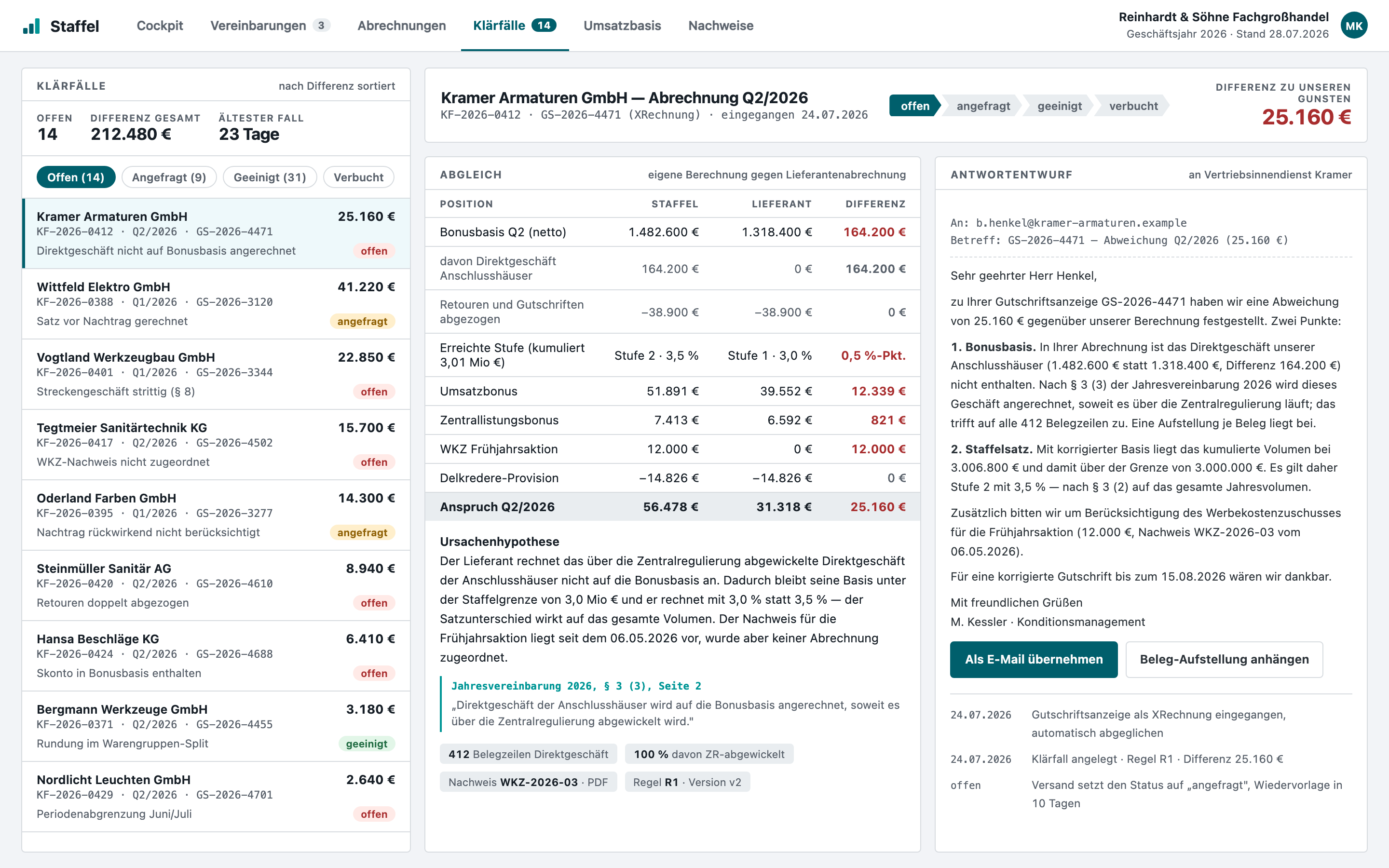Filter list by Geeinigt (31)

click(x=270, y=177)
